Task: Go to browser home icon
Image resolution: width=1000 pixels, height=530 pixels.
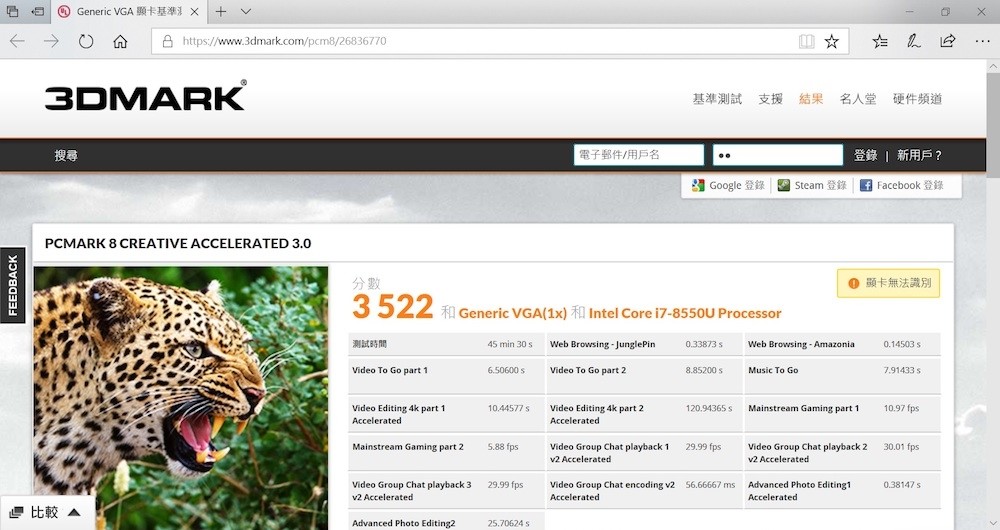Action: [x=120, y=41]
